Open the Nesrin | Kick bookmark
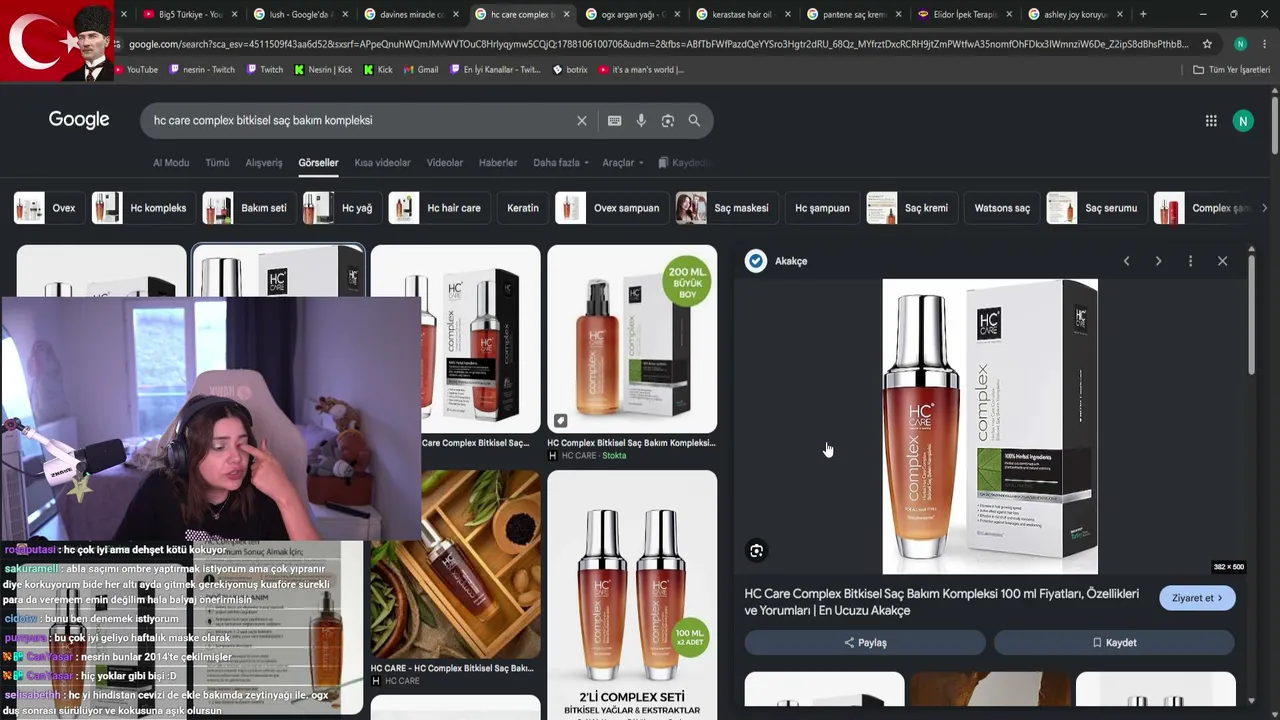 (x=323, y=70)
